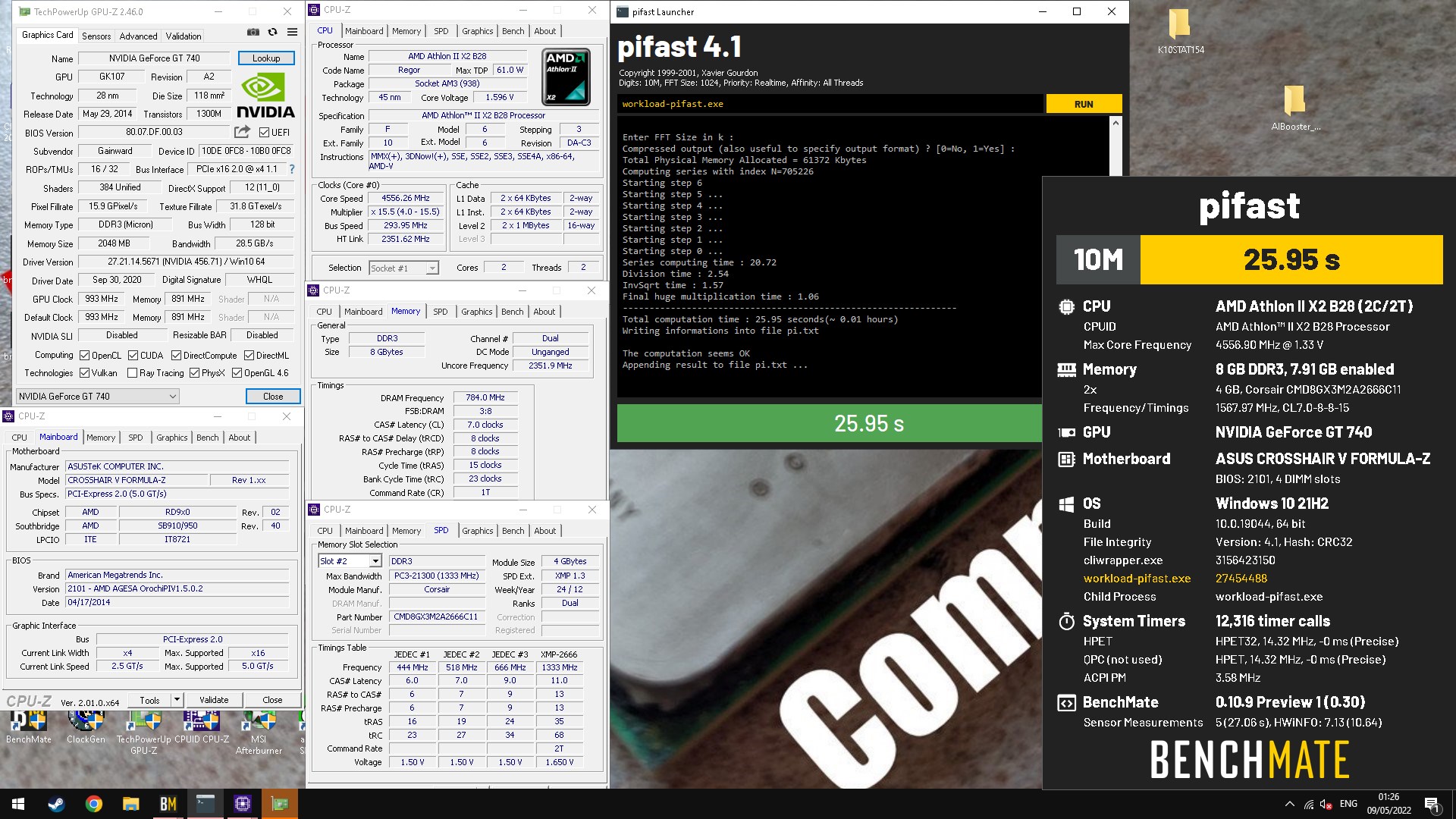Click the x 15.5 multiplier value field
The image size is (1456, 819).
pos(405,212)
